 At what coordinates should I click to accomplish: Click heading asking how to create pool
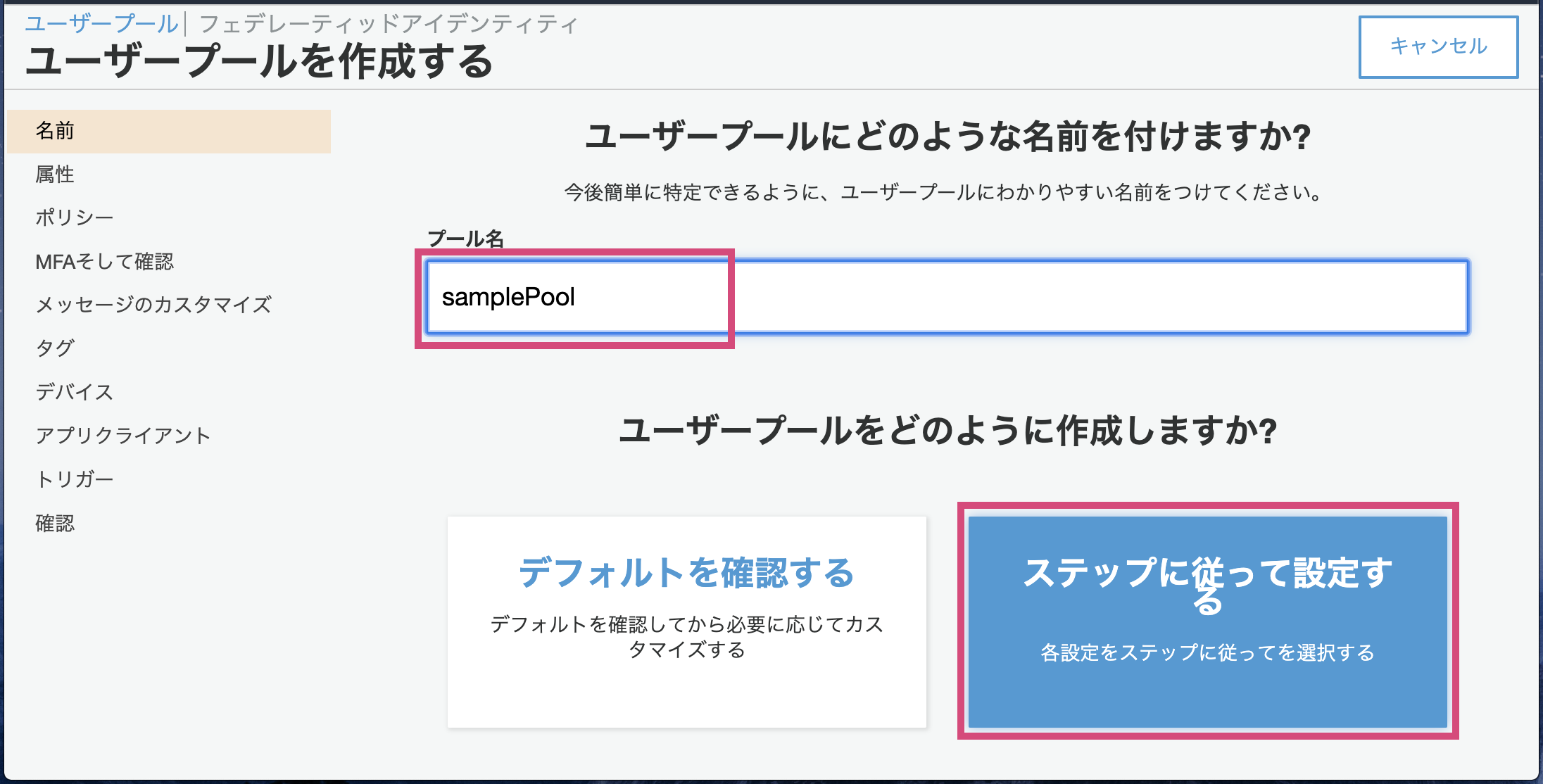coord(947,431)
